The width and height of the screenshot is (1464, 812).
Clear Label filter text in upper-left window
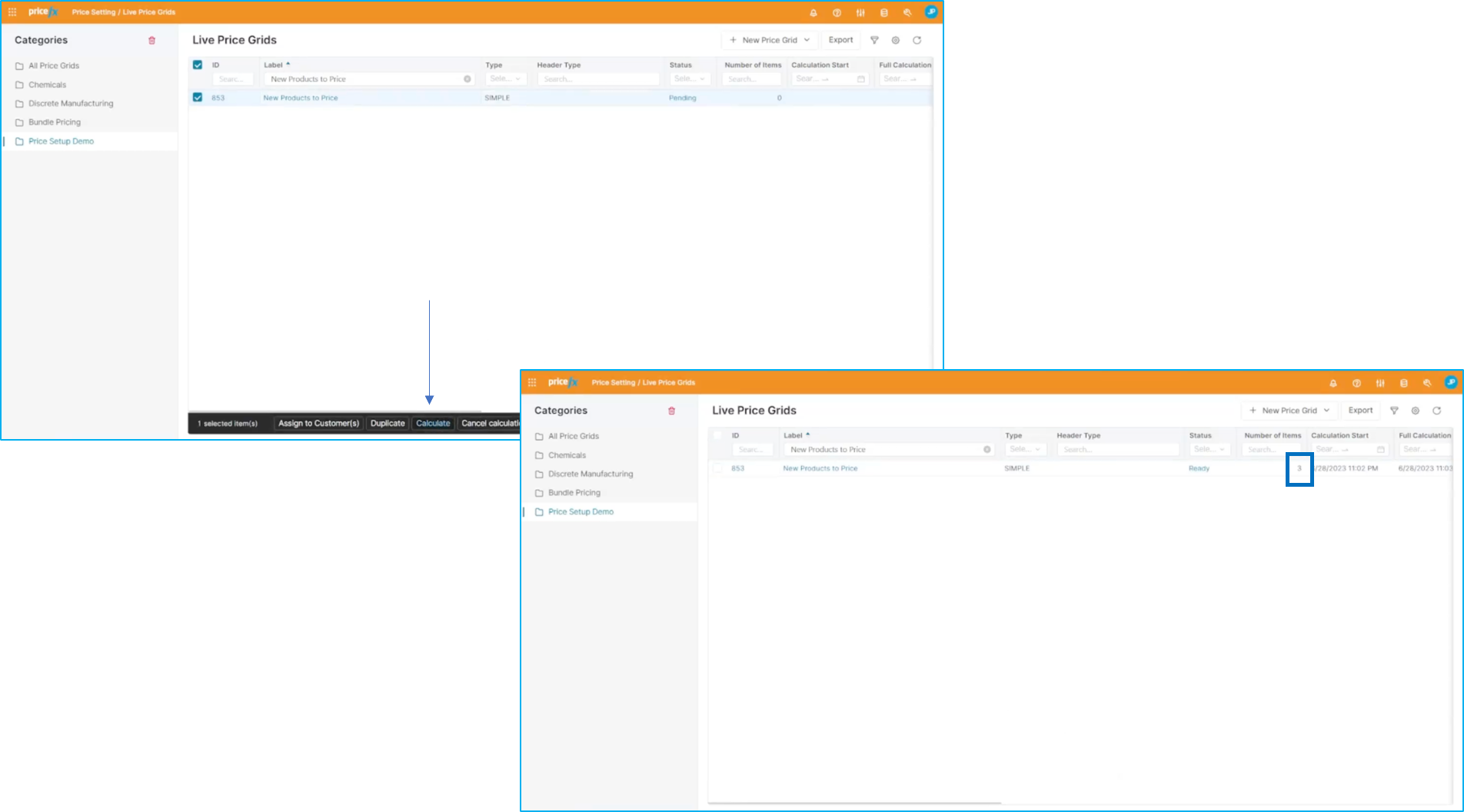coord(467,79)
